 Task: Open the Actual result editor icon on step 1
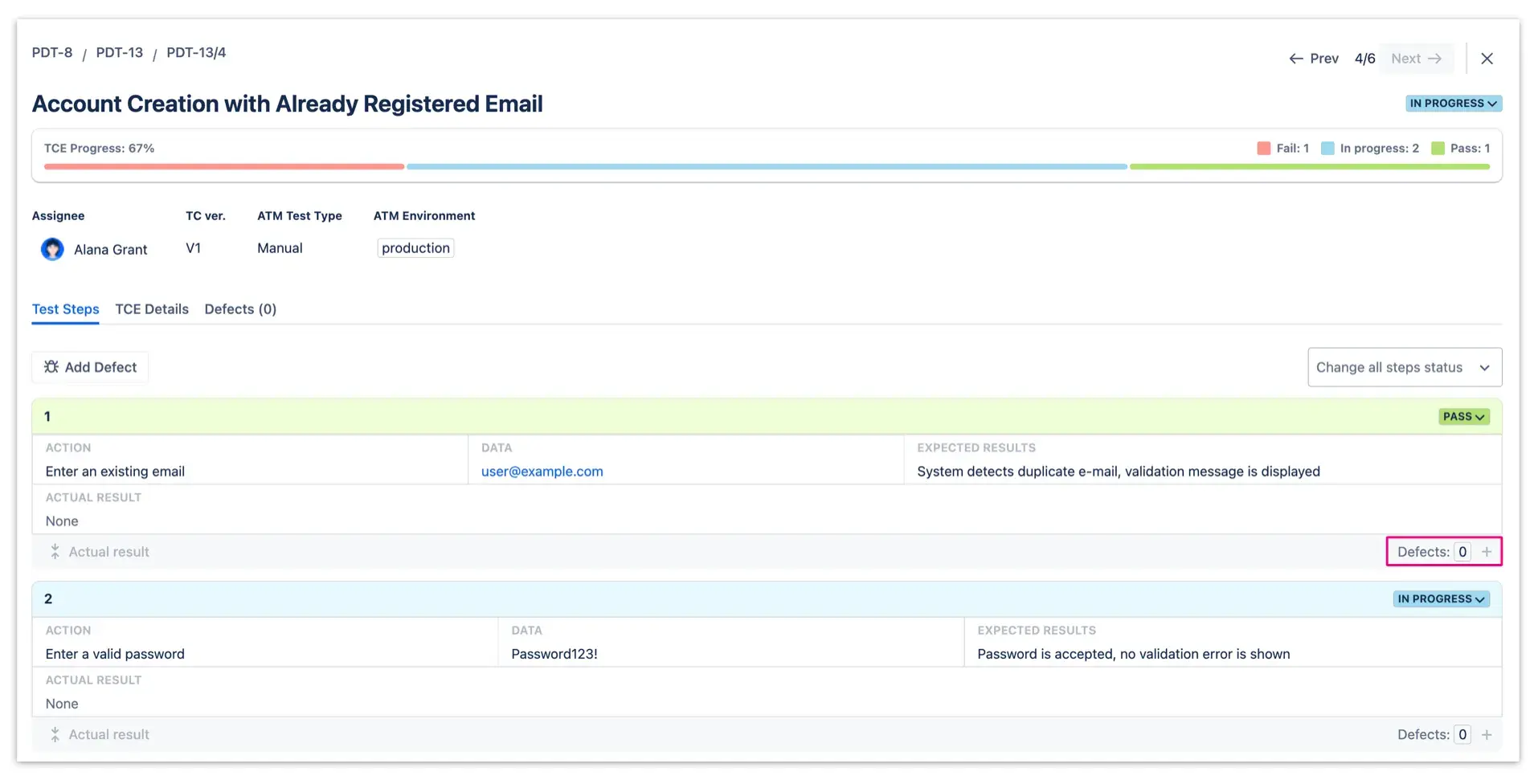tap(54, 552)
